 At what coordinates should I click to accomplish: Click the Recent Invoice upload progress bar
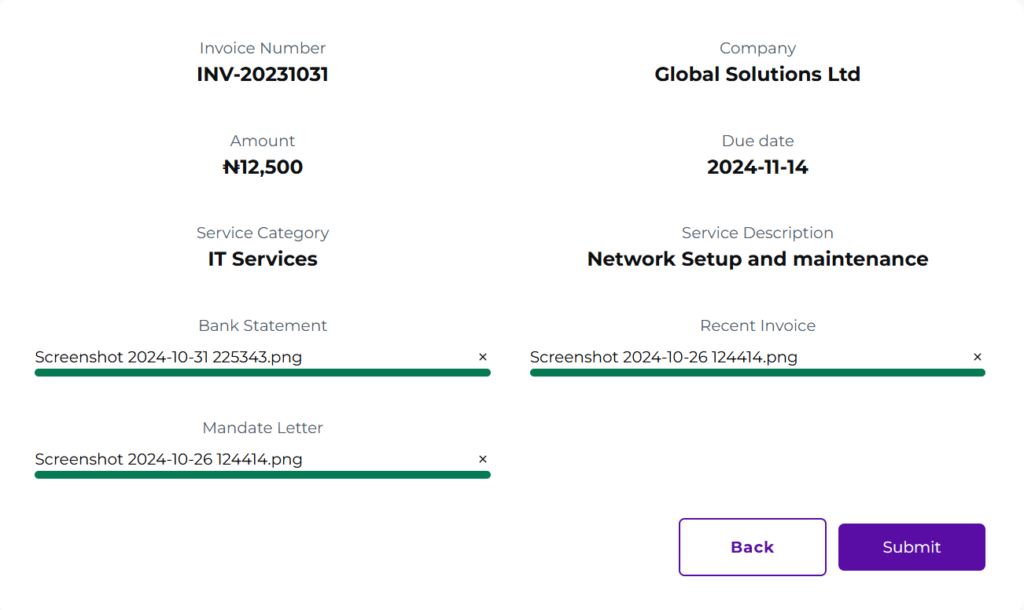point(757,373)
